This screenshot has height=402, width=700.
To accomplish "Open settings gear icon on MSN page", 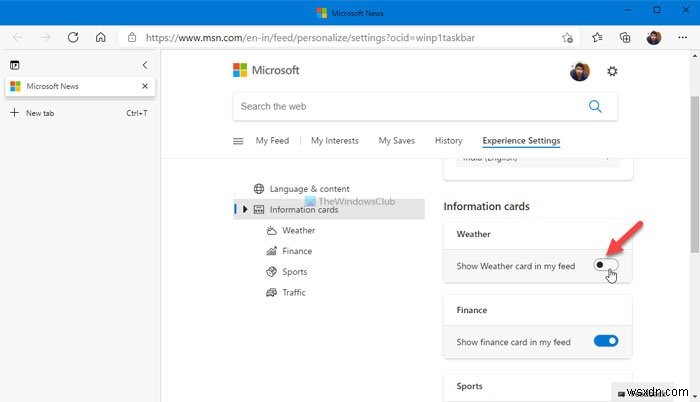I will (612, 71).
